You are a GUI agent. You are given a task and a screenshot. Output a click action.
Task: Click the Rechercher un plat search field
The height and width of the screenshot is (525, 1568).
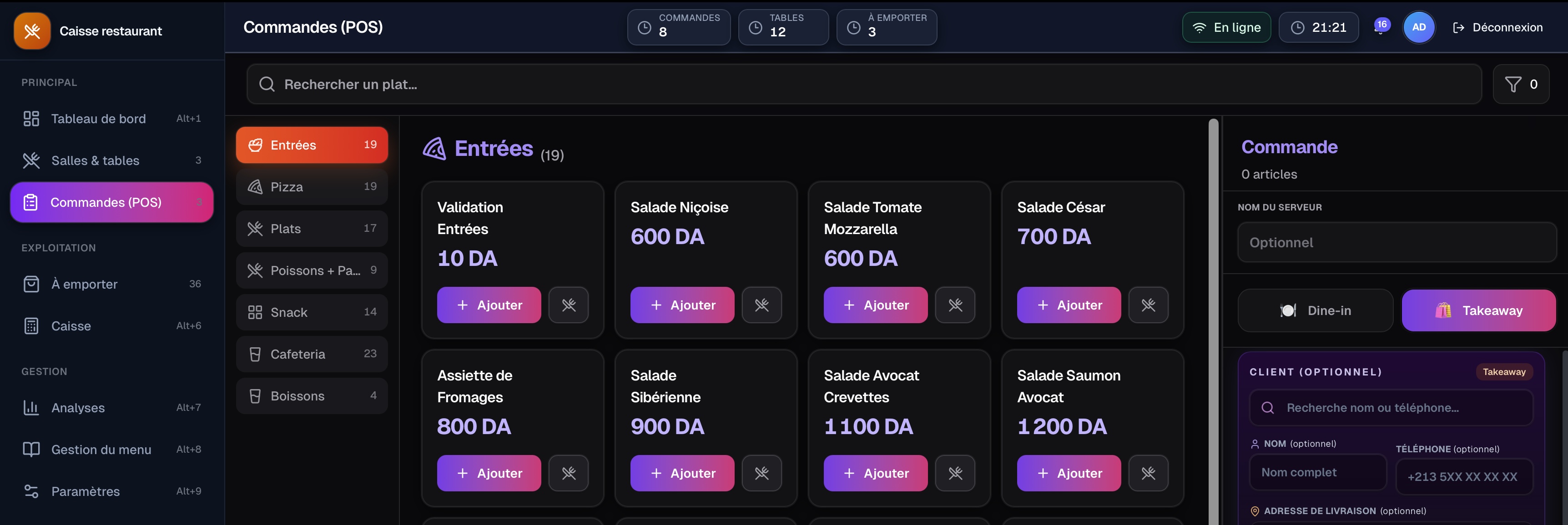(864, 84)
